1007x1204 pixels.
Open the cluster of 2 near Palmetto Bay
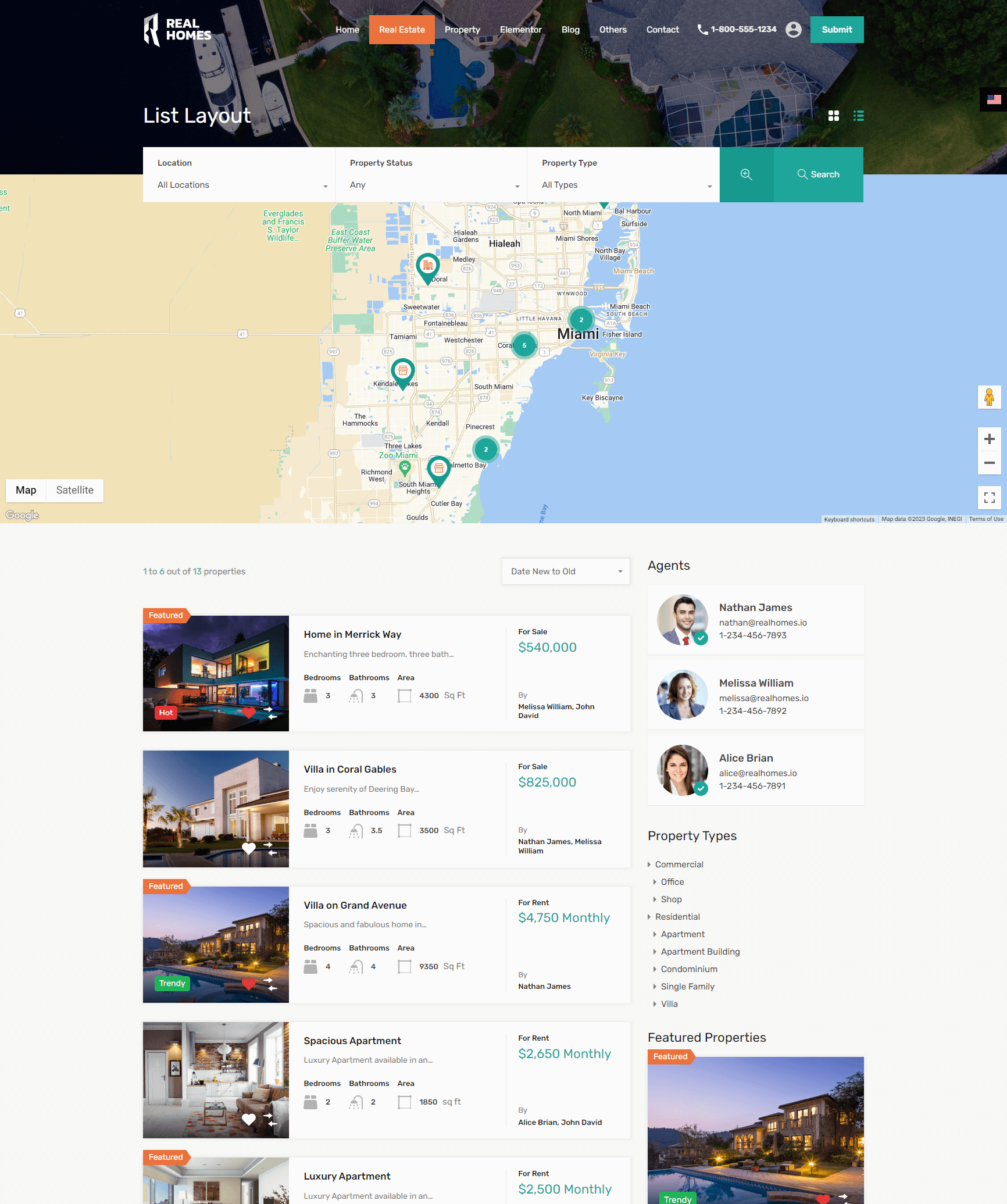point(486,449)
